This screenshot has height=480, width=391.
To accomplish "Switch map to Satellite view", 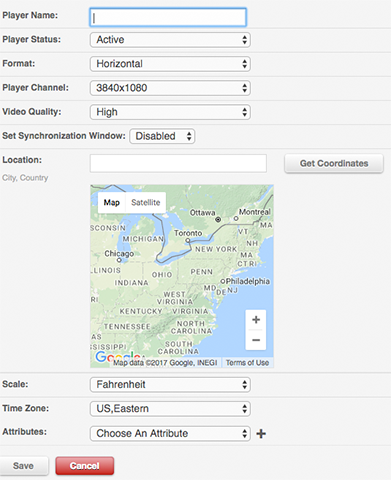I will point(146,202).
